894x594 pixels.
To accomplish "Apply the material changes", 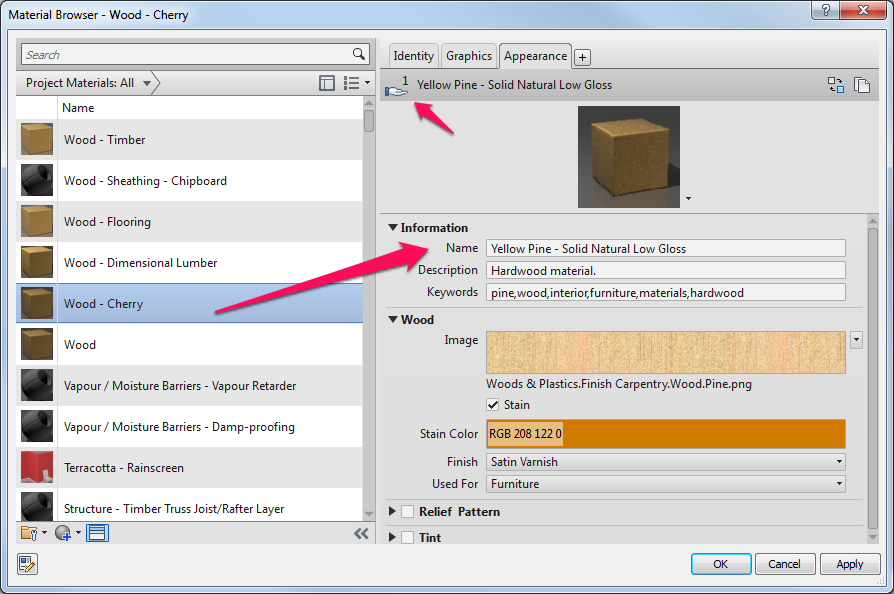I will (849, 563).
